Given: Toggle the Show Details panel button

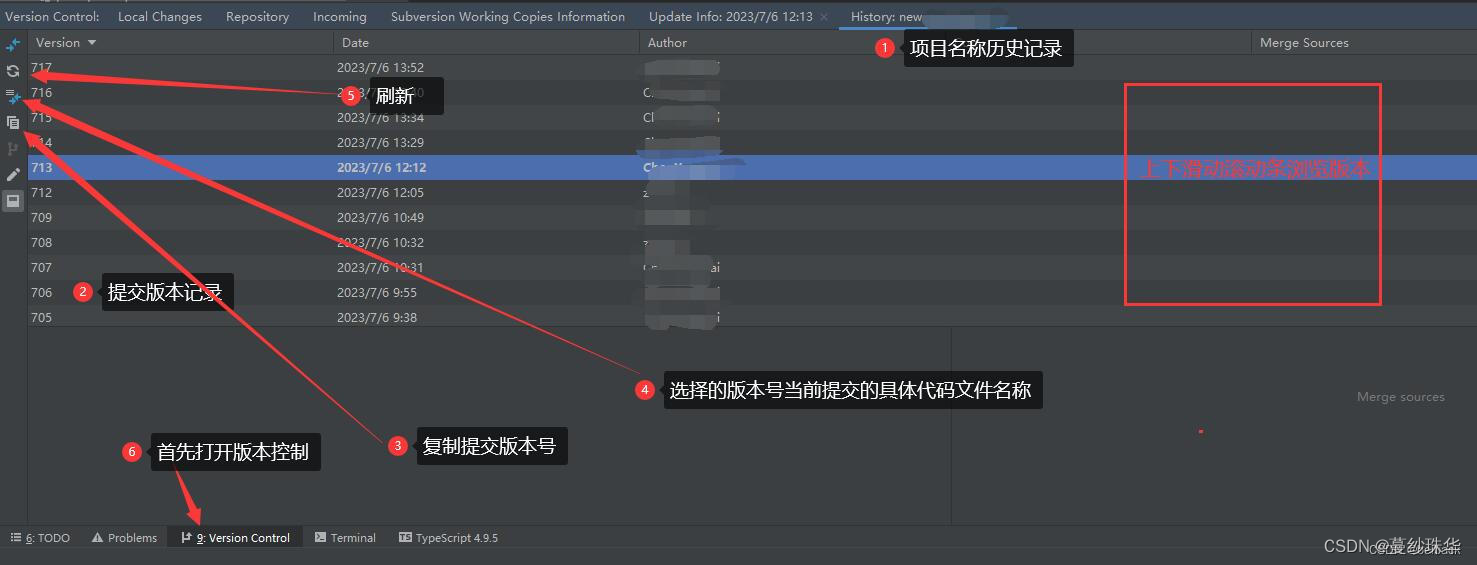Looking at the screenshot, I should click(x=13, y=201).
